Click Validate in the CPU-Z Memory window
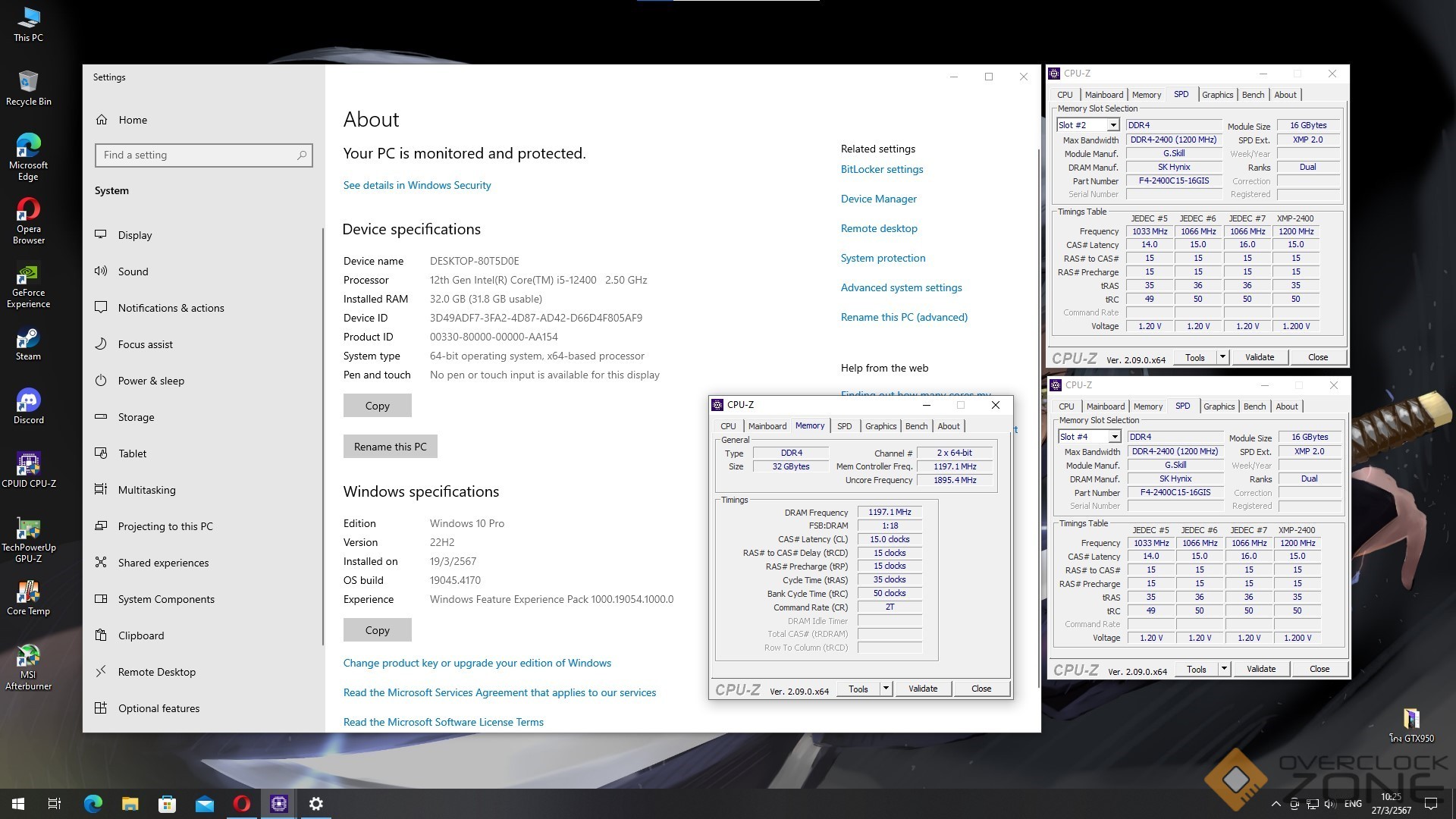 [x=922, y=689]
